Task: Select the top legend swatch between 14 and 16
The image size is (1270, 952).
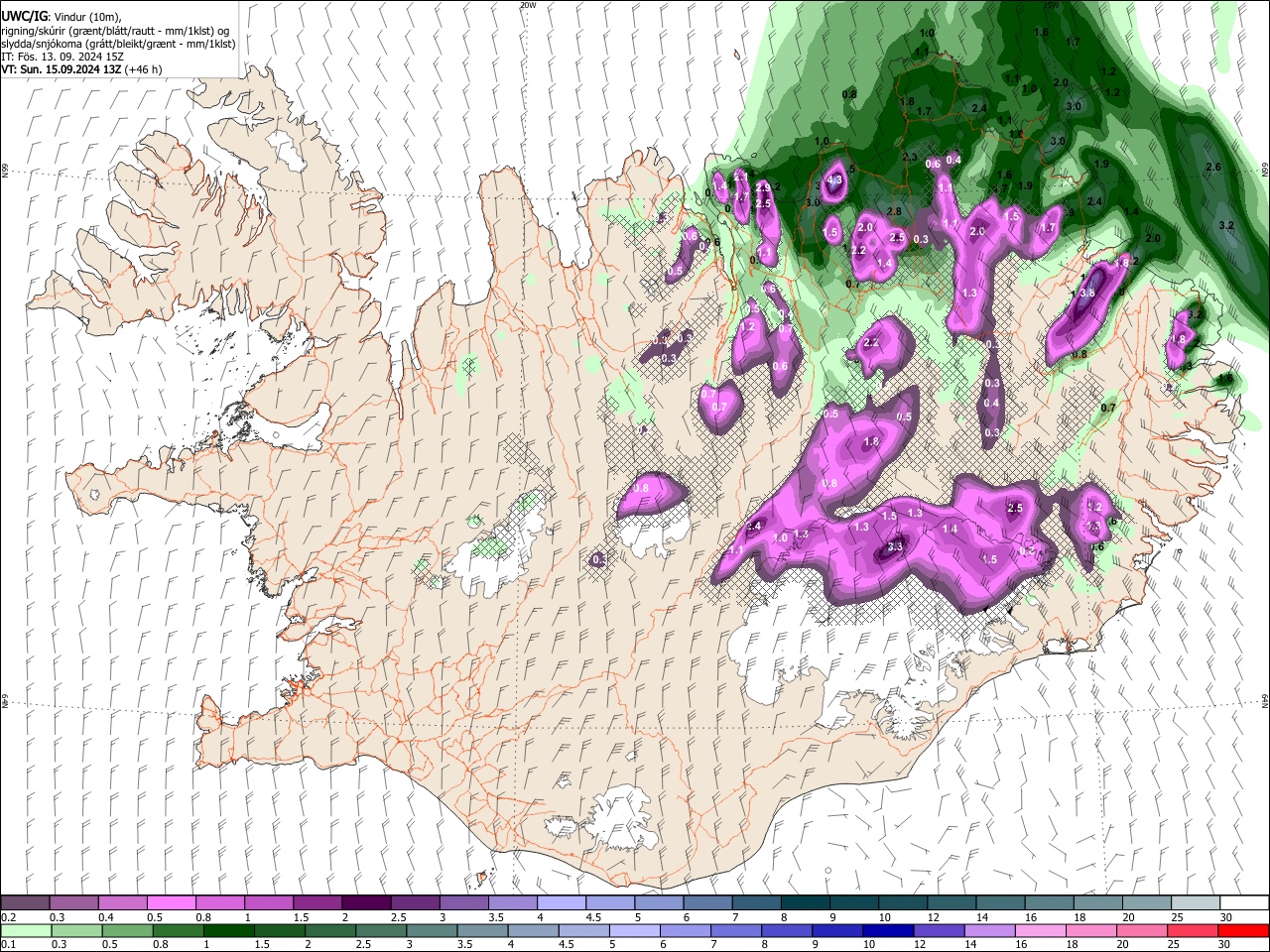Action: coord(1000,903)
